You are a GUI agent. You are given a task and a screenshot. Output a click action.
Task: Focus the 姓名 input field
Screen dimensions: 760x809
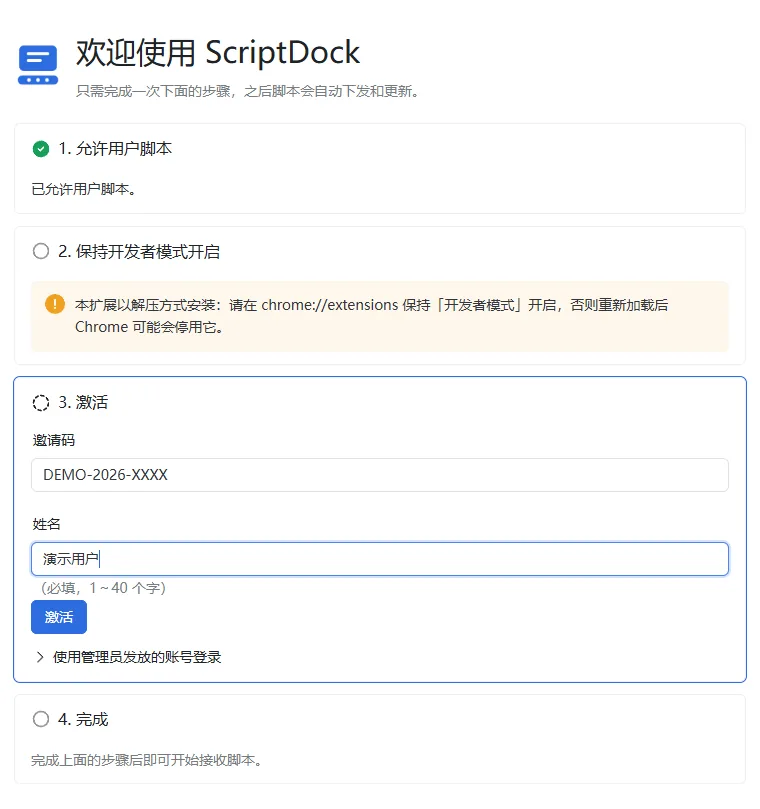pos(380,559)
